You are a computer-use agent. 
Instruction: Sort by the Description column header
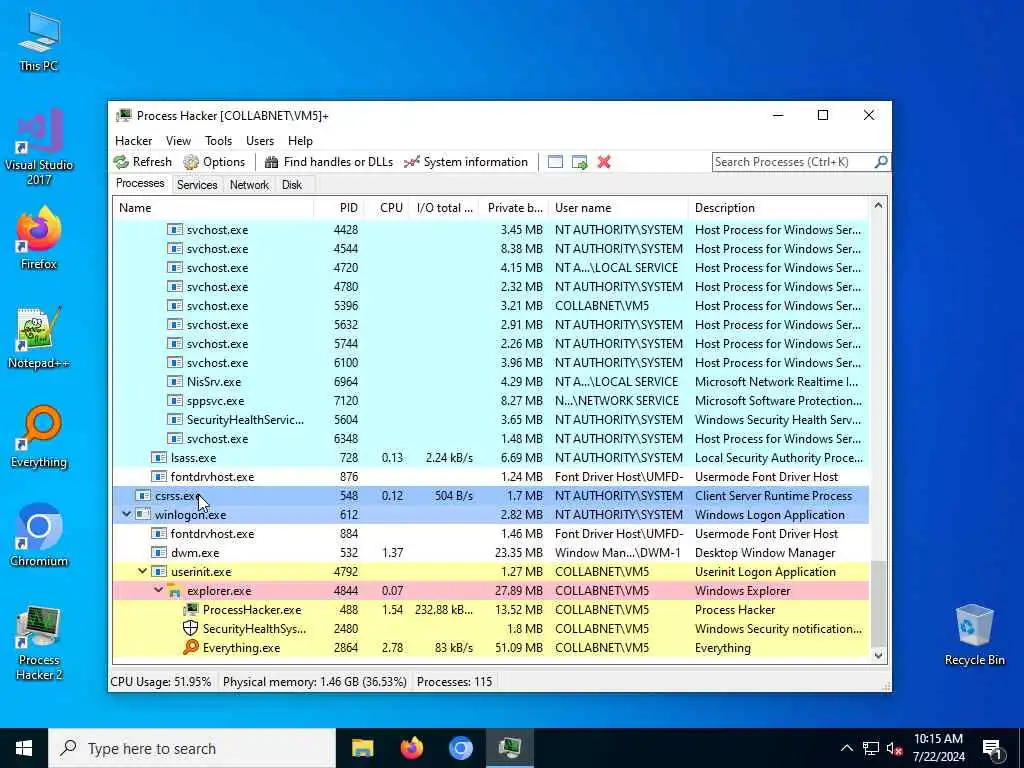coord(778,208)
